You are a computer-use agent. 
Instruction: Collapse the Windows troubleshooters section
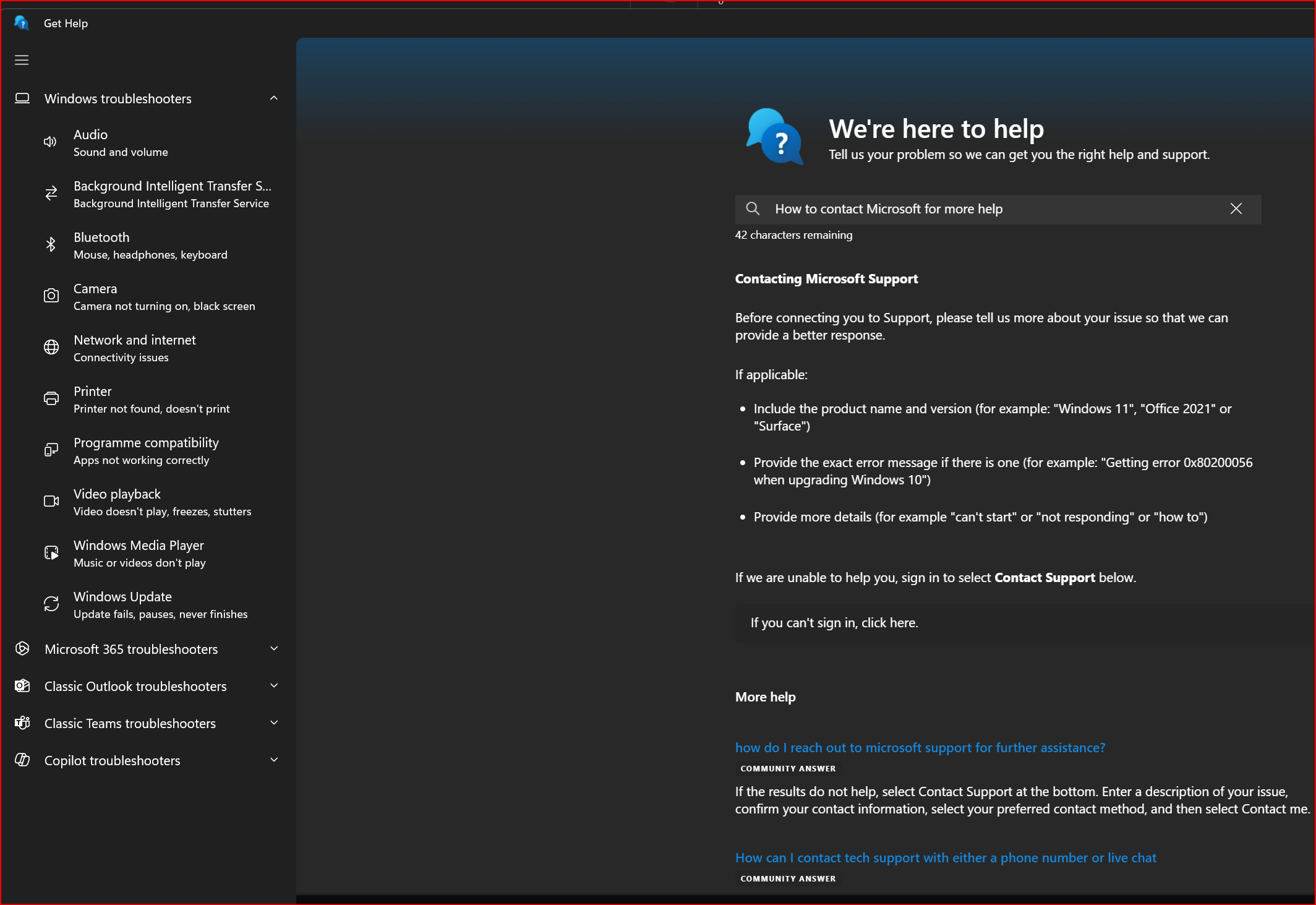tap(274, 98)
